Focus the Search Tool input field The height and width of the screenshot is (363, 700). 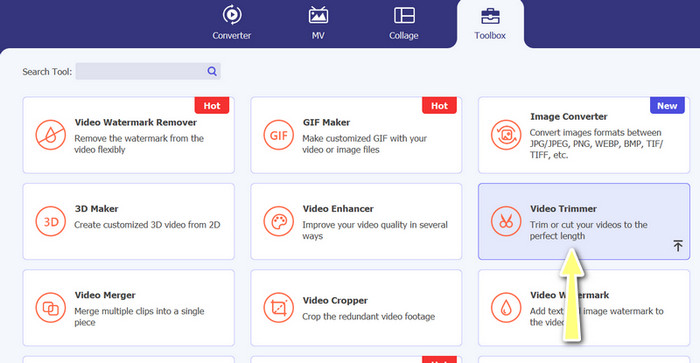coord(148,71)
